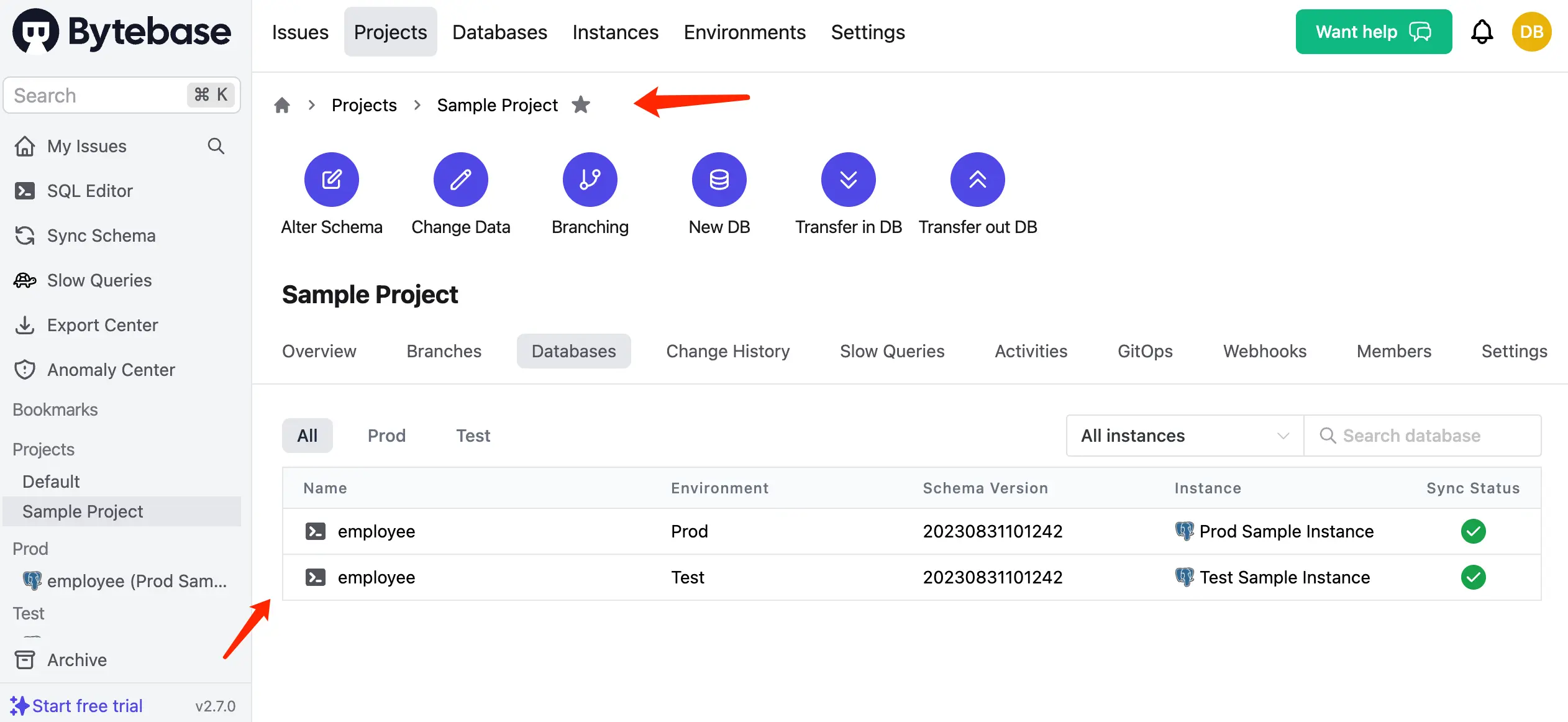
Task: Click Test Sample Instance link
Action: [1285, 577]
